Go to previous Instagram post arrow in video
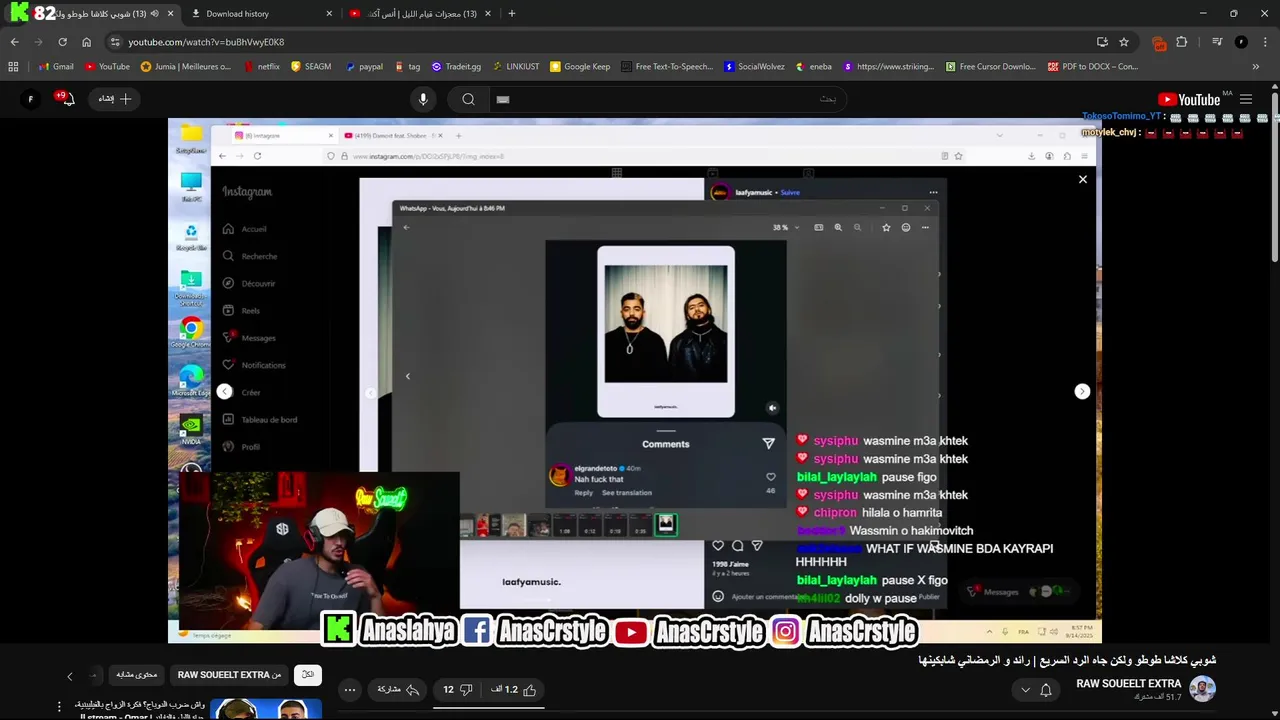The image size is (1280, 720). click(x=224, y=392)
